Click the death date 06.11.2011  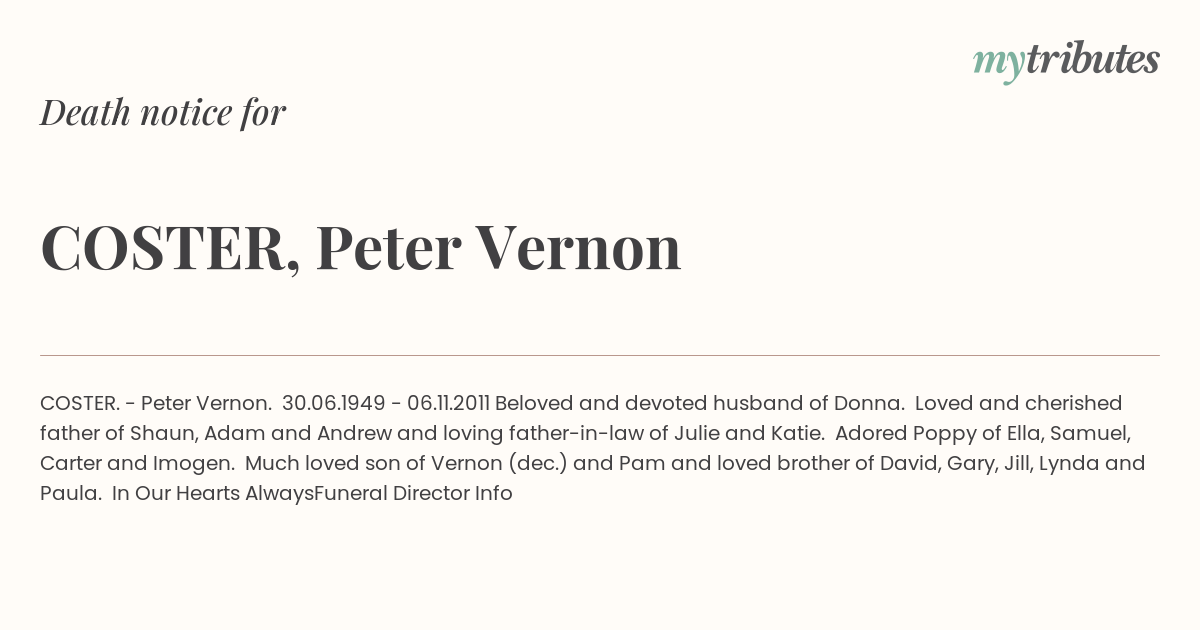(x=448, y=403)
